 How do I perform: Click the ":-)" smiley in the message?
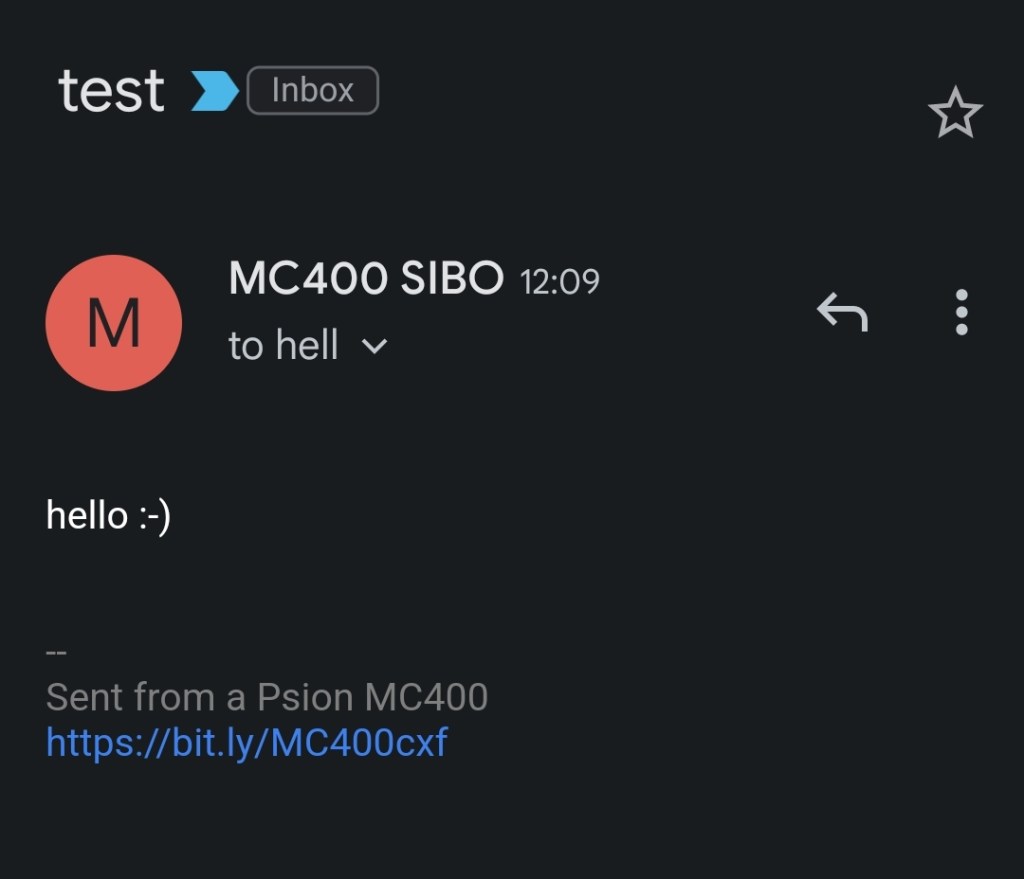pyautogui.click(x=154, y=517)
